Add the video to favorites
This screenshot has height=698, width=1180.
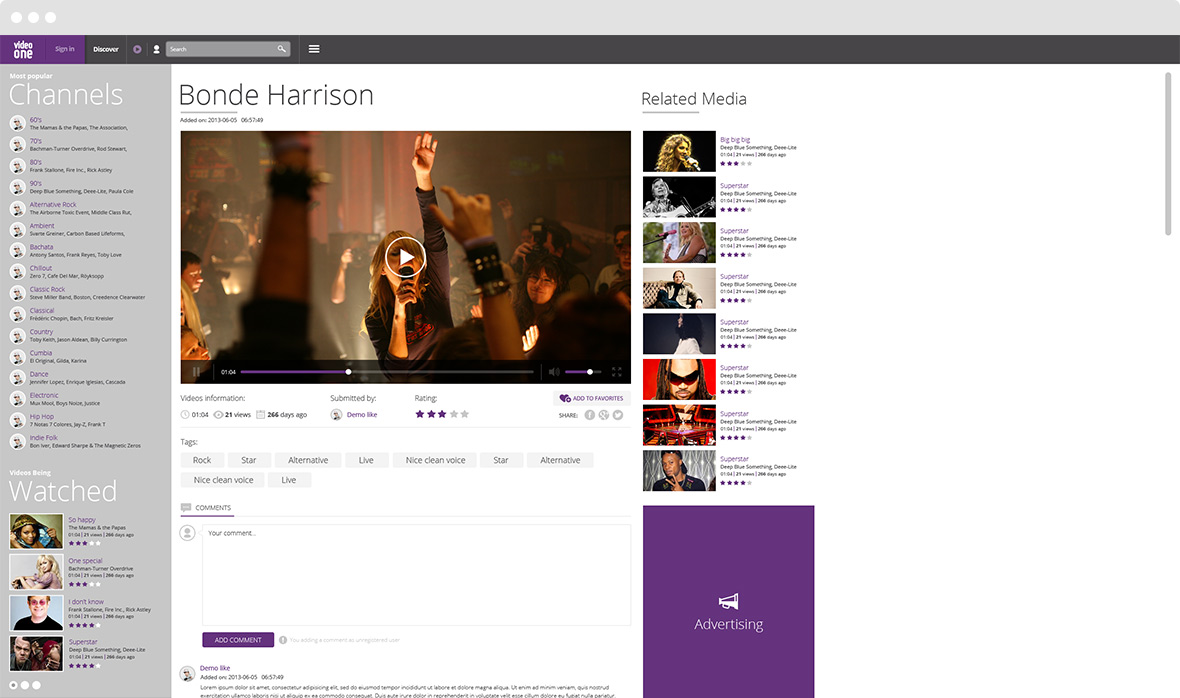[591, 398]
